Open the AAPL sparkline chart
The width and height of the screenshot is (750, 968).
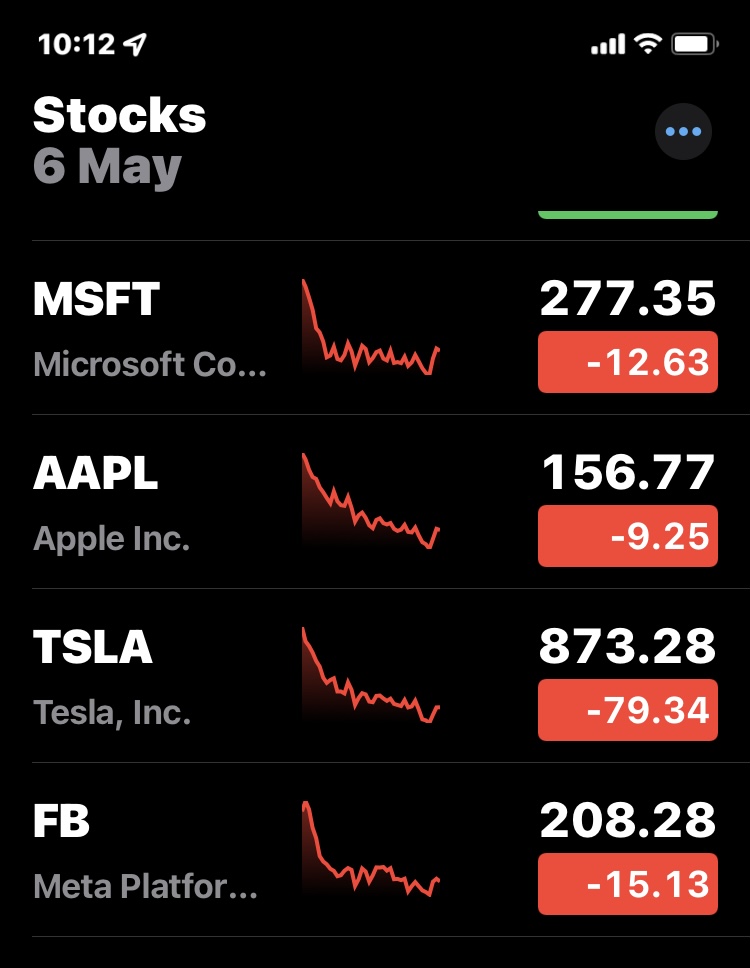(370, 501)
